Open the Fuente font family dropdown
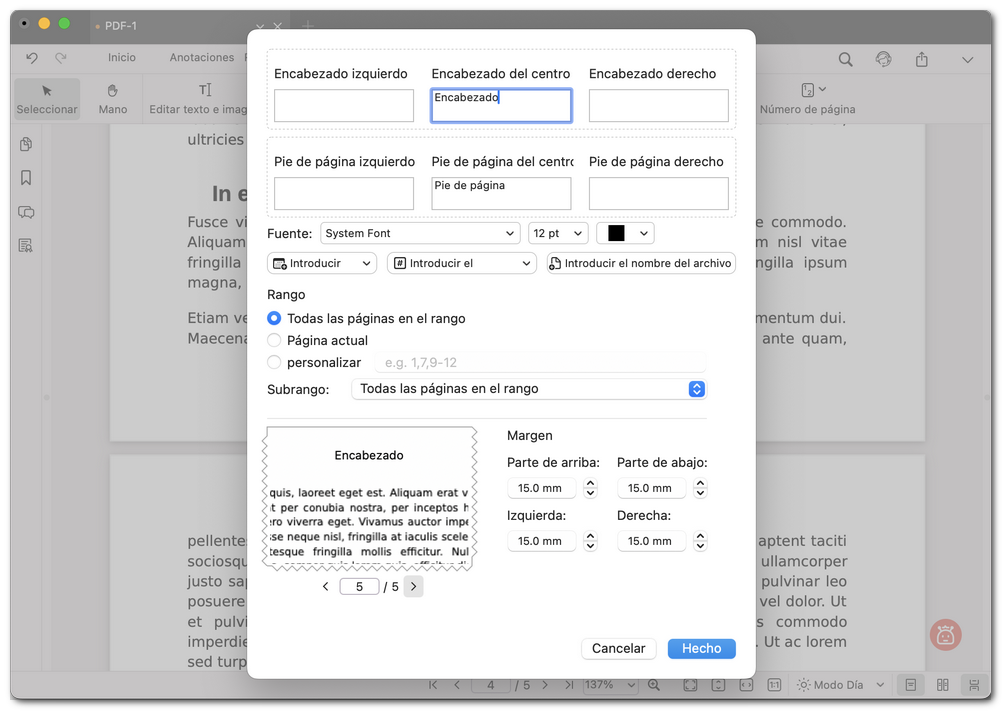The width and height of the screenshot is (1002, 711). pos(420,232)
